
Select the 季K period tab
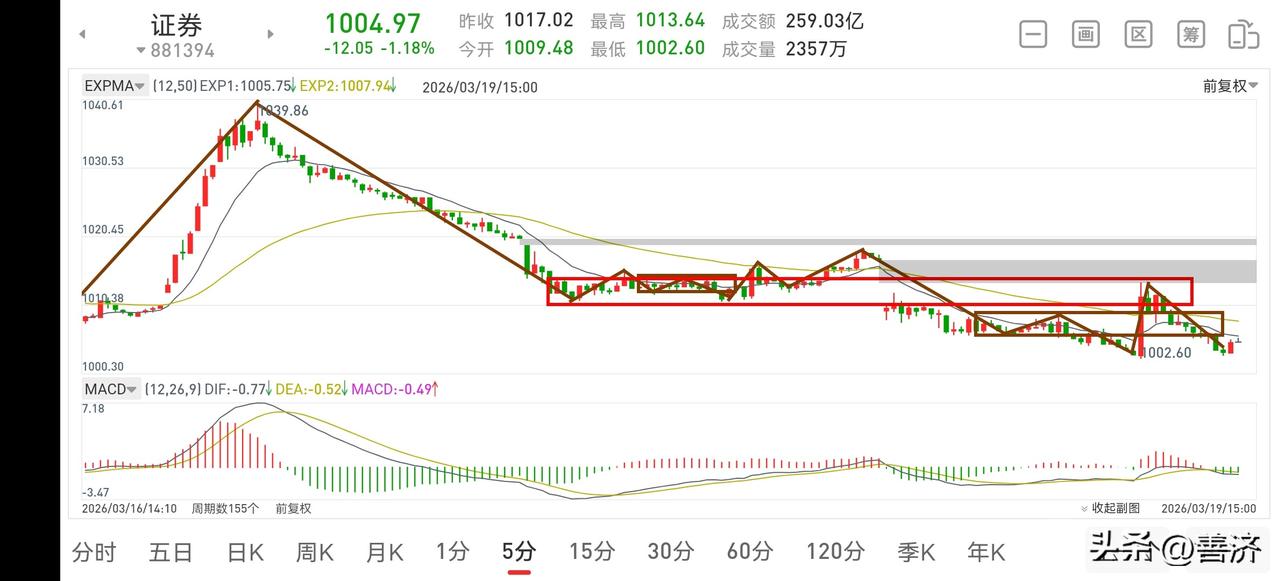(915, 551)
